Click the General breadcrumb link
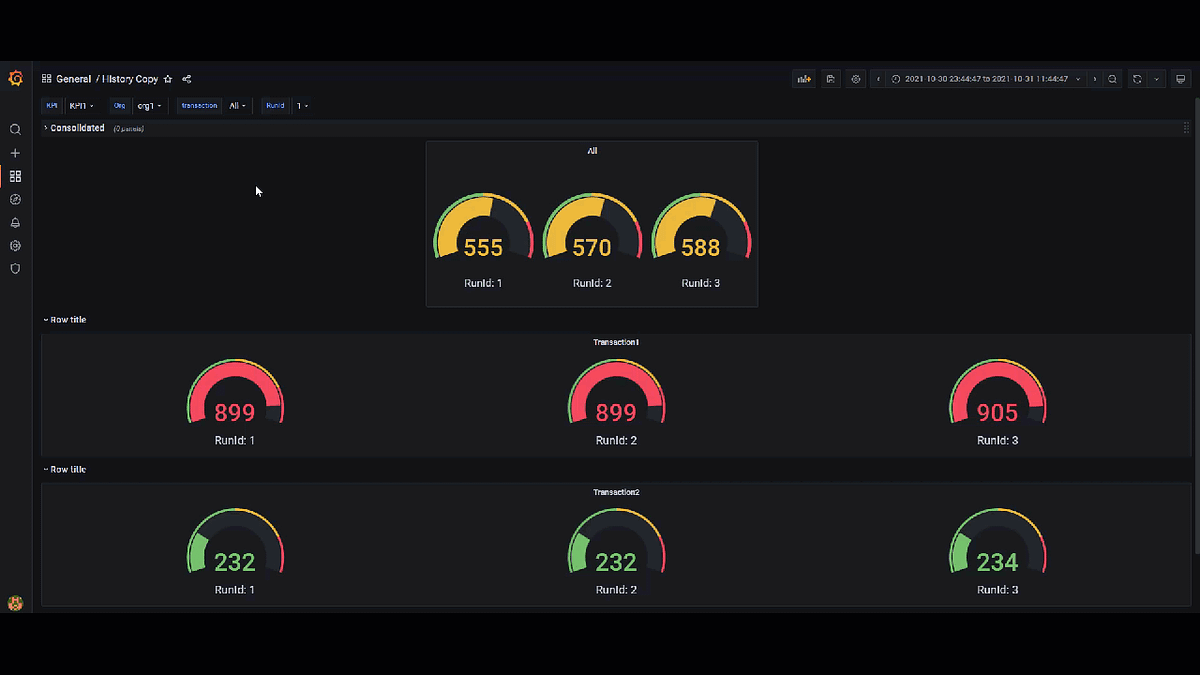Image resolution: width=1200 pixels, height=675 pixels. [x=72, y=78]
